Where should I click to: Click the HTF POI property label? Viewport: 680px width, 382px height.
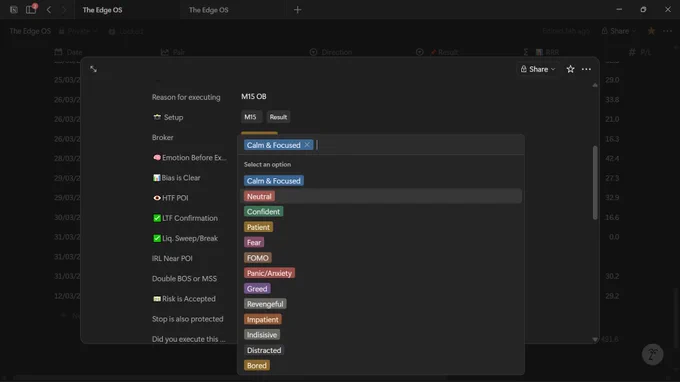(x=170, y=198)
